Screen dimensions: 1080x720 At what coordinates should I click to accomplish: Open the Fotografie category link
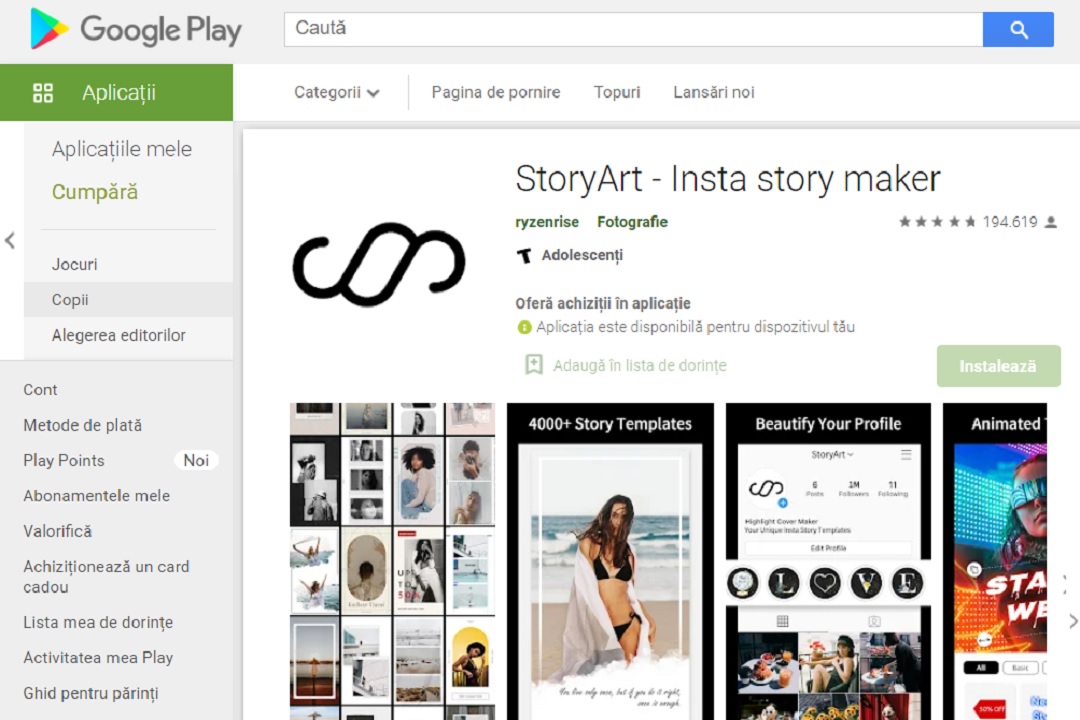(632, 222)
